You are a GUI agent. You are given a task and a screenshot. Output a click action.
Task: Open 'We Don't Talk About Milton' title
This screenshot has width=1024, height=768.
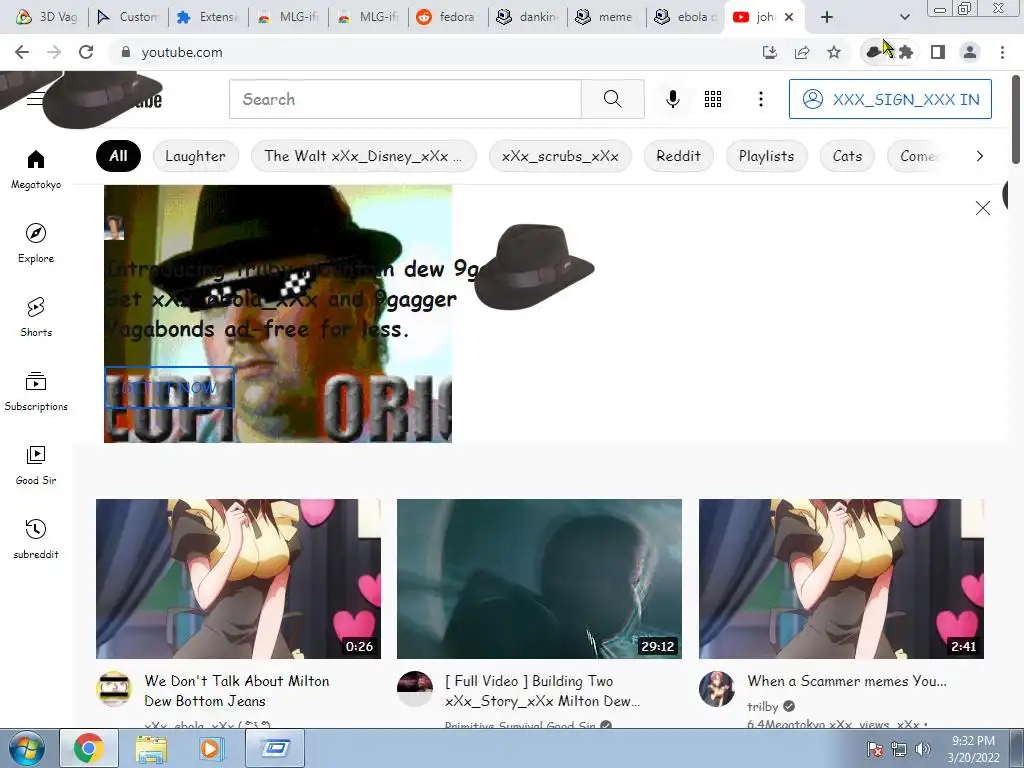pyautogui.click(x=236, y=691)
